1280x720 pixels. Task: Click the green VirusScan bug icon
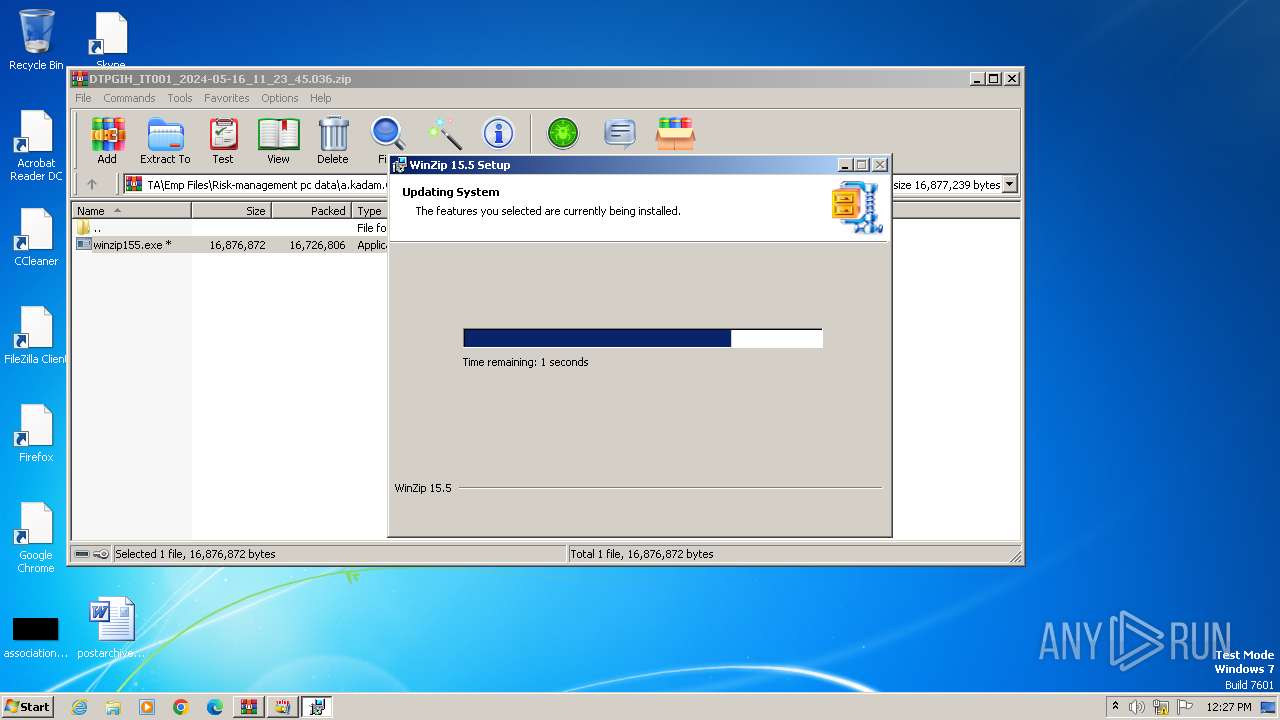(562, 133)
